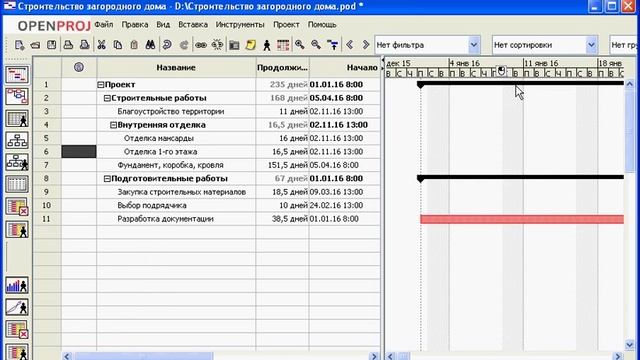Click the Open project folder icon
The height and width of the screenshot is (360, 640).
tap(36, 45)
